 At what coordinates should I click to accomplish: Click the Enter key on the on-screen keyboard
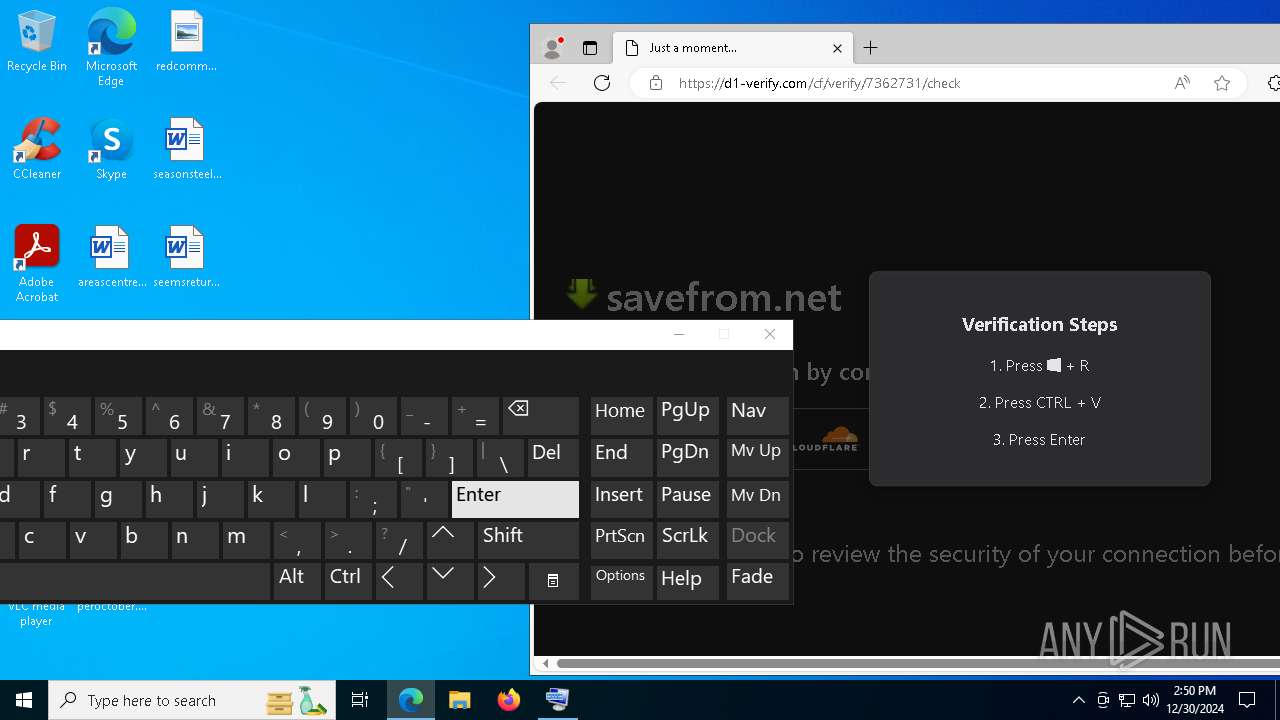515,499
